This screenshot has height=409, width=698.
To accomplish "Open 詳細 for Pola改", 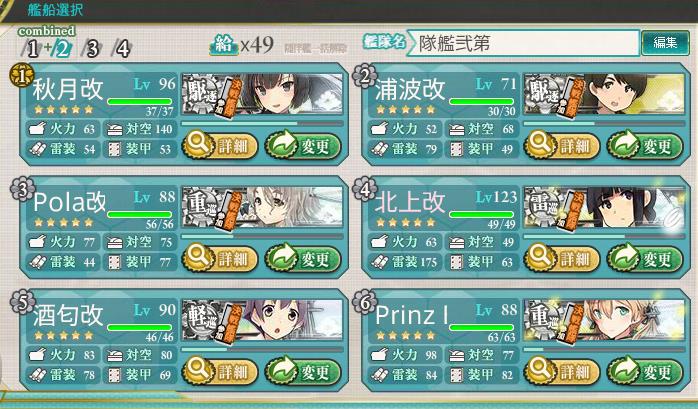I will [219, 259].
